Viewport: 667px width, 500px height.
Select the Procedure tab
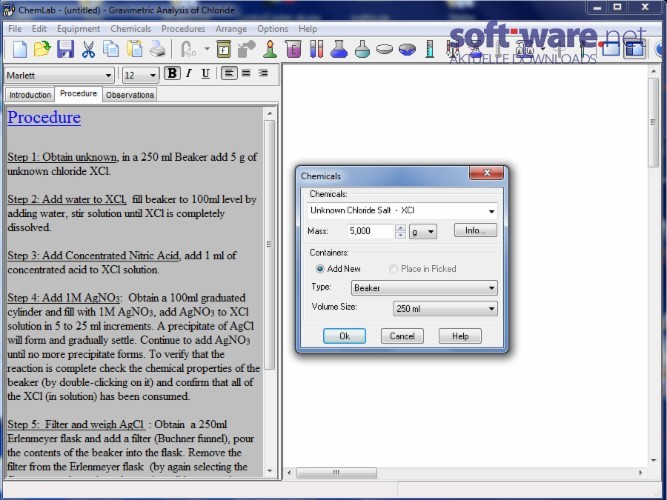[78, 94]
